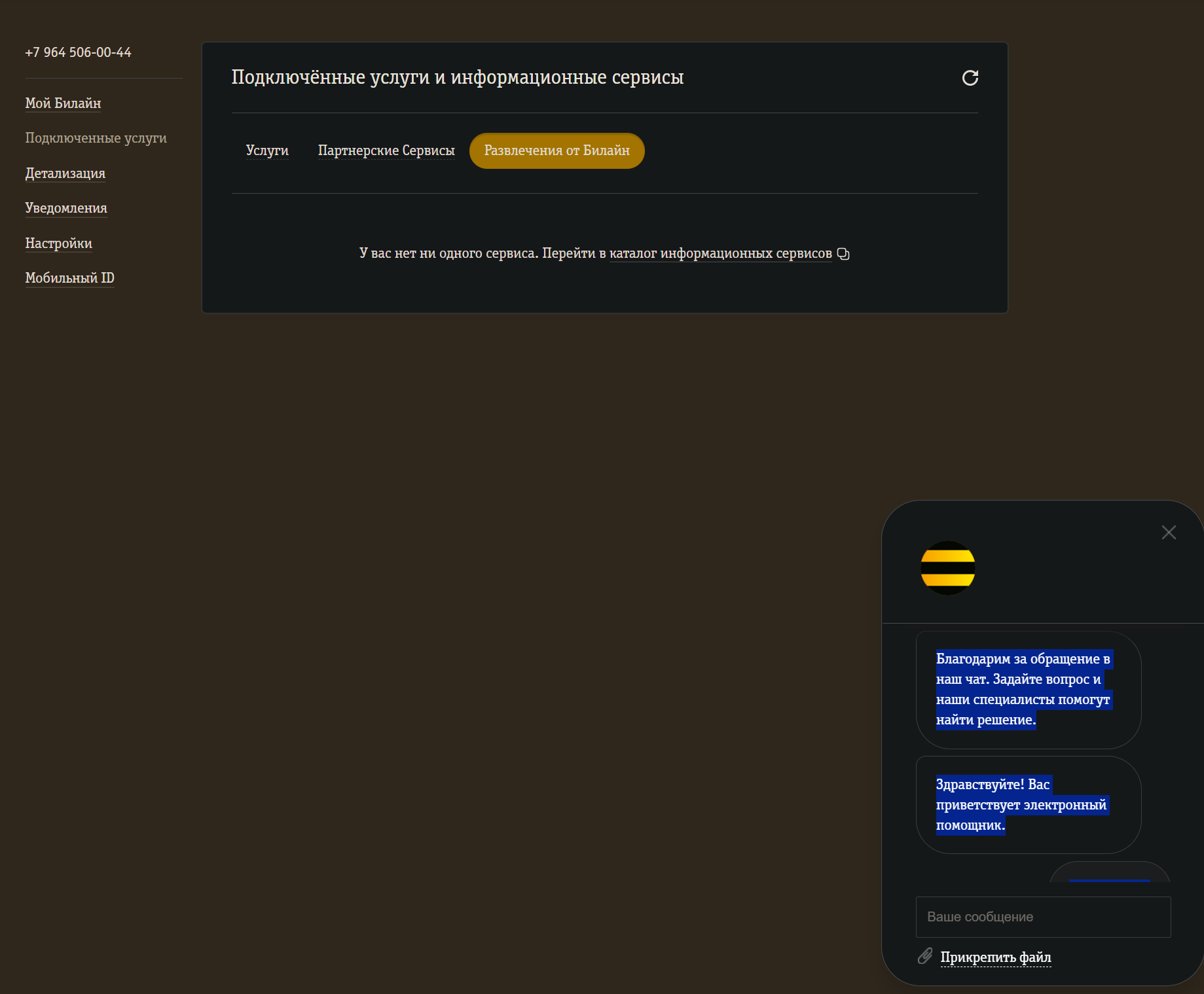
Task: Switch to the Услуги tab
Action: [267, 151]
